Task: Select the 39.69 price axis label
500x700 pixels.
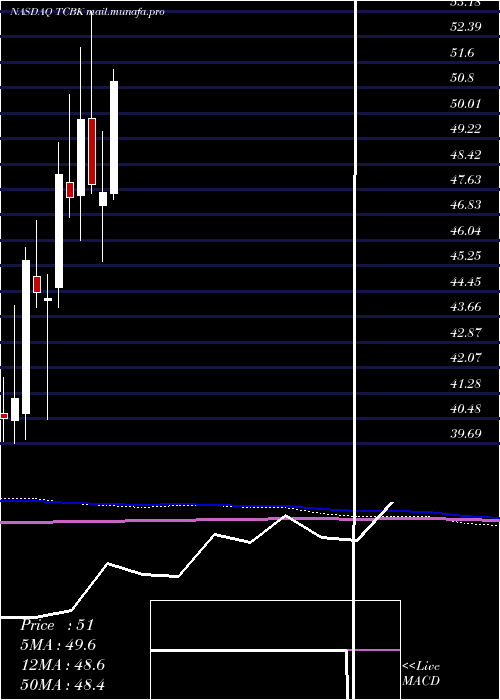Action: pos(466,434)
